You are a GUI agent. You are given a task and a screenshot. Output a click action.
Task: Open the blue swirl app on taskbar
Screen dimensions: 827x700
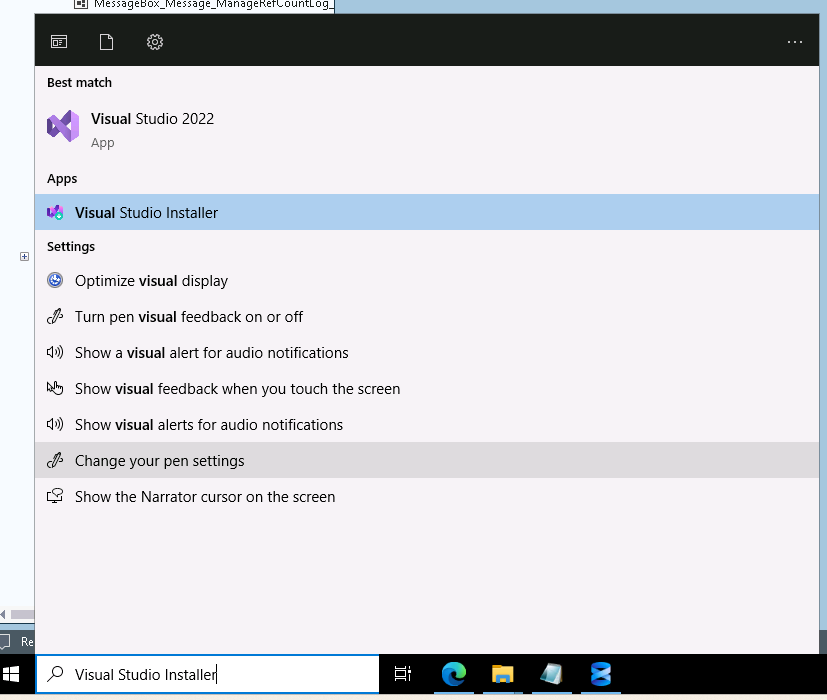point(601,674)
